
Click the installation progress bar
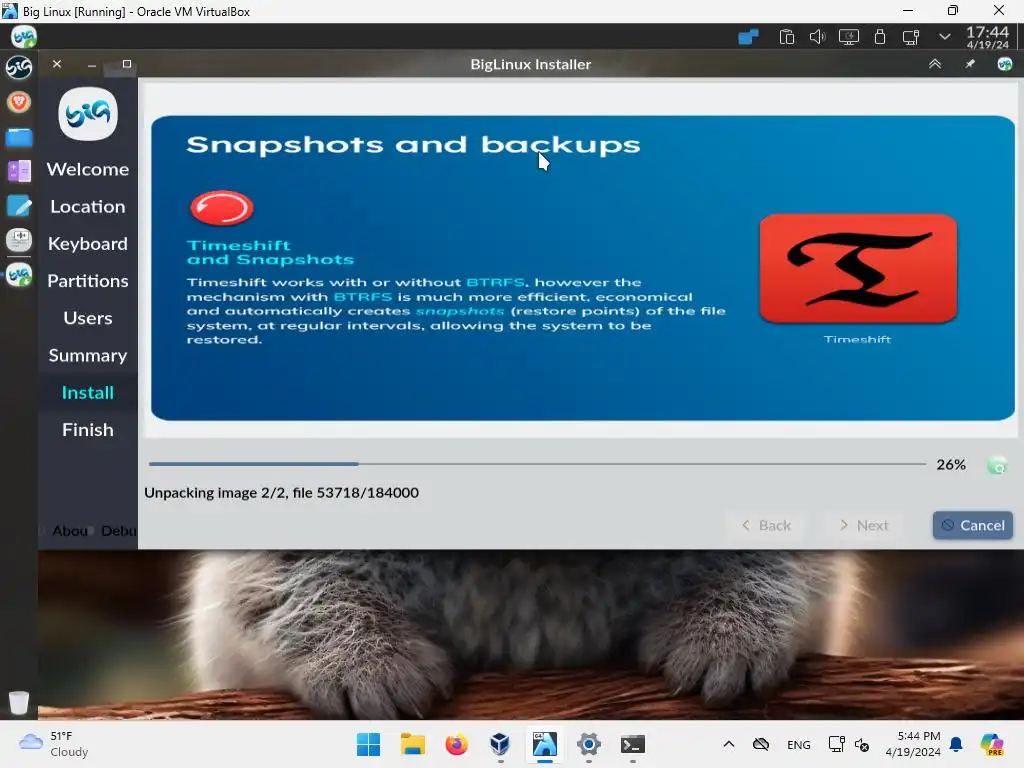pyautogui.click(x=537, y=464)
